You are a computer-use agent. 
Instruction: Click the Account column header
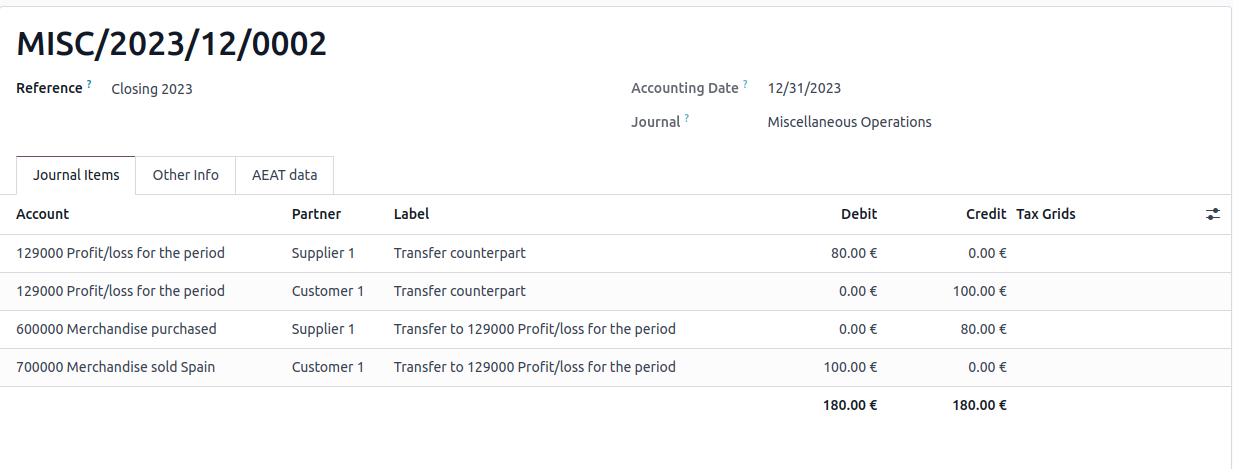pos(43,214)
